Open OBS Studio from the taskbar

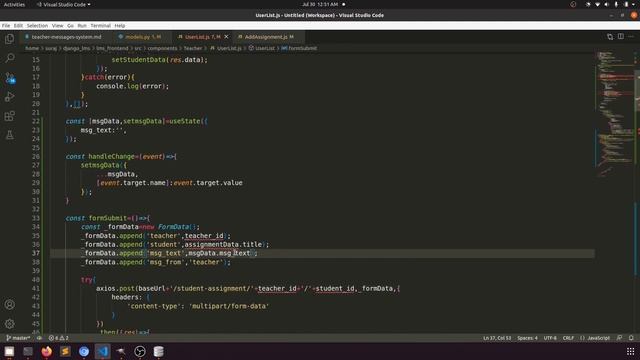[140, 351]
